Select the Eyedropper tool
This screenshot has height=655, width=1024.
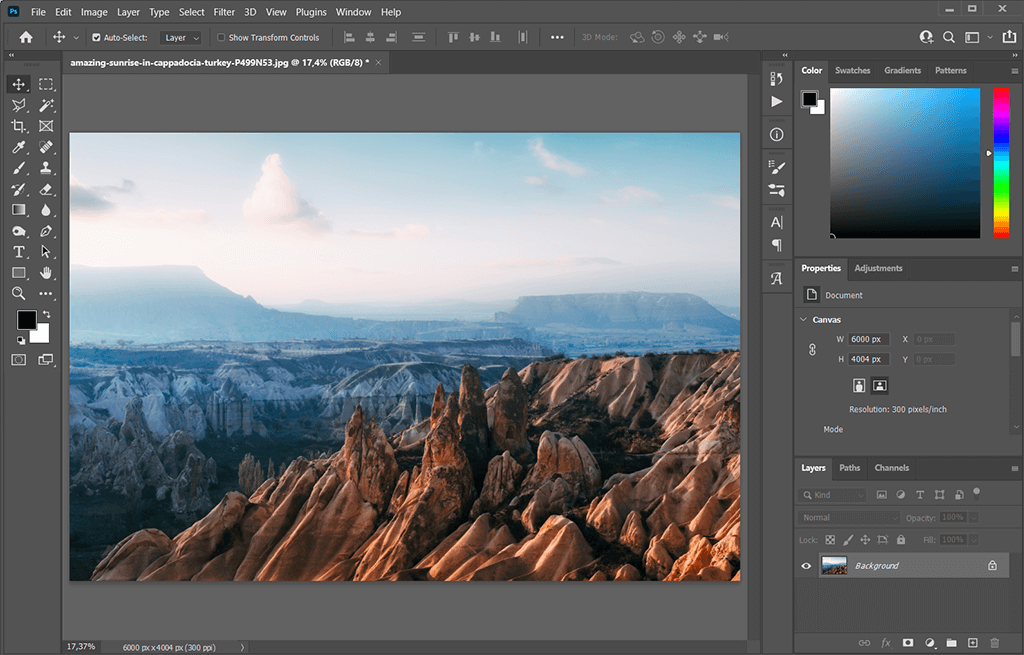18,147
